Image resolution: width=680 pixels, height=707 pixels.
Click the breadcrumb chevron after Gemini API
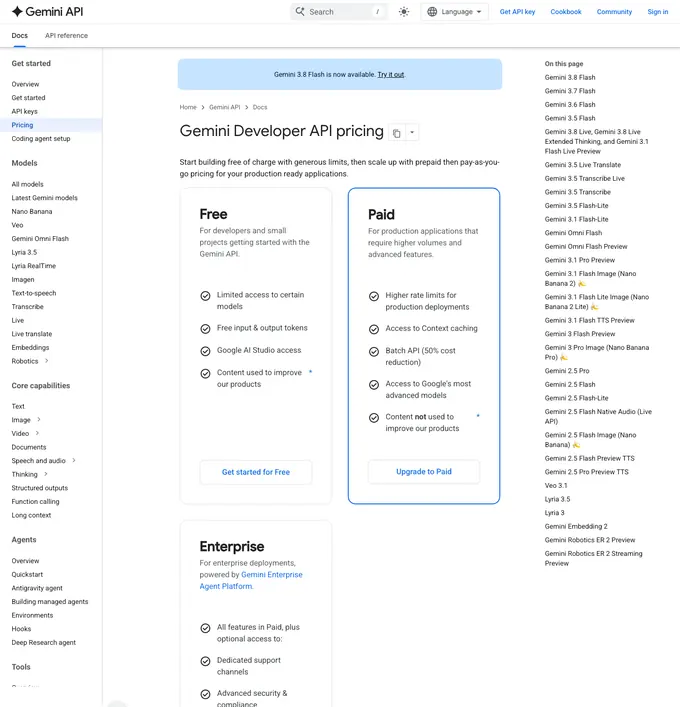[x=247, y=107]
